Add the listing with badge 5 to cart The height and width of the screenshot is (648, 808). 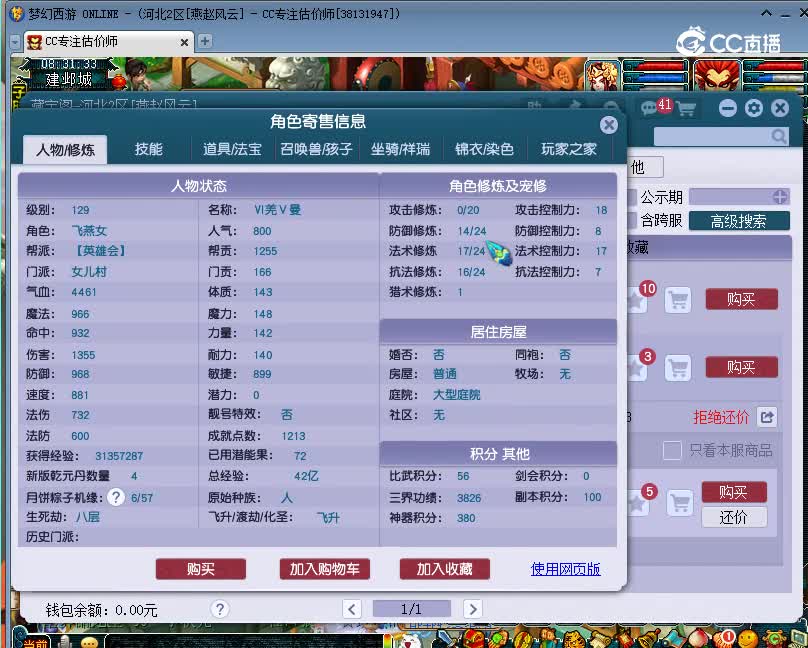pyautogui.click(x=680, y=503)
